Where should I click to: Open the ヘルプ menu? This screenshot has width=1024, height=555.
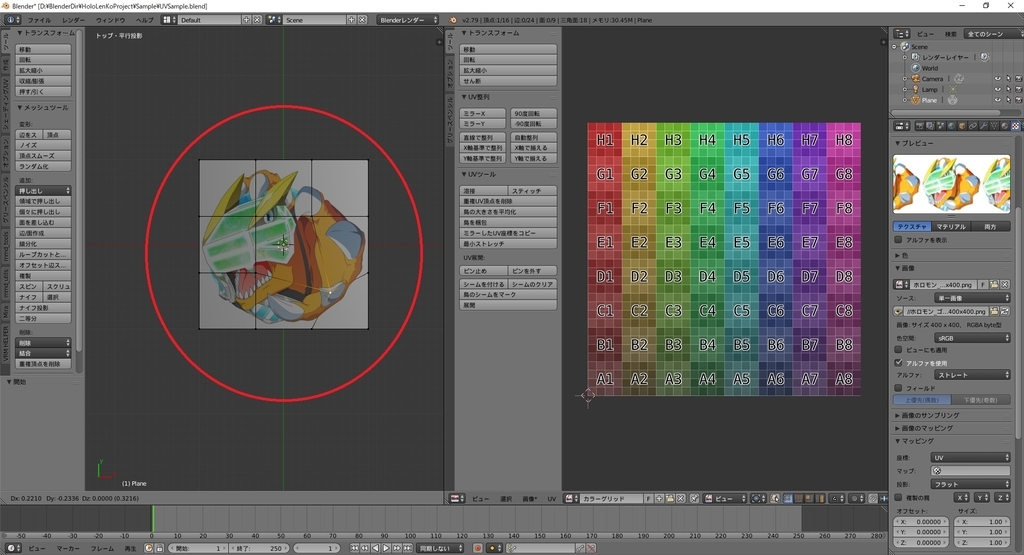click(144, 20)
